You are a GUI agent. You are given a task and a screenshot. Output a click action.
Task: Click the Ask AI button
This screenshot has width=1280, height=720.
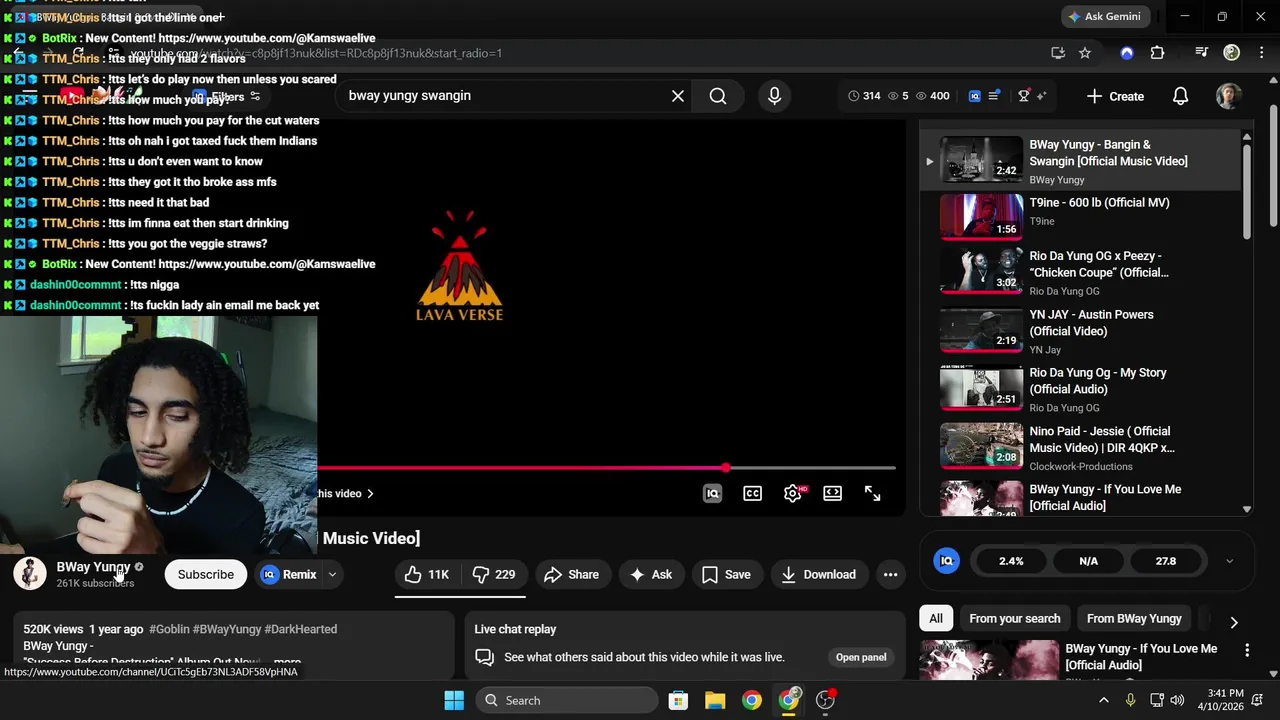click(x=651, y=574)
